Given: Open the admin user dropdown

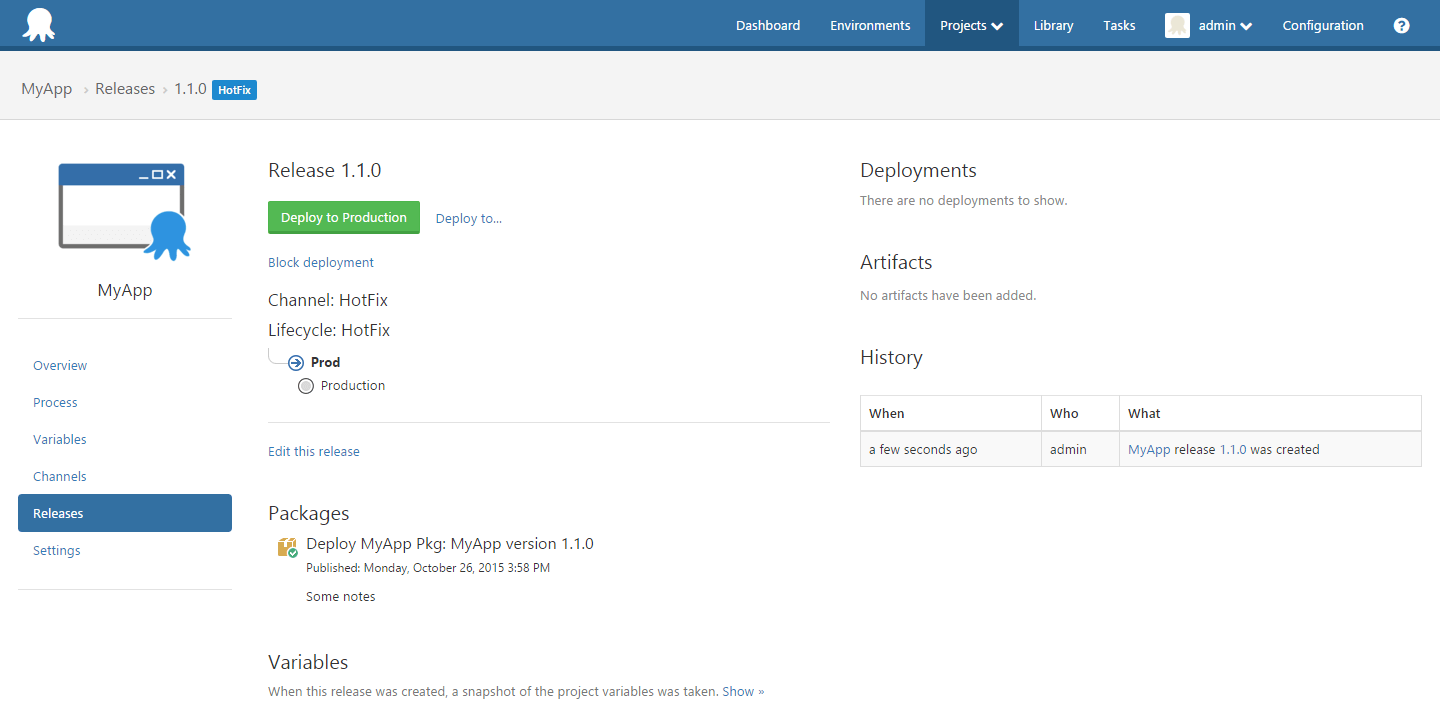Looking at the screenshot, I should 1225,26.
